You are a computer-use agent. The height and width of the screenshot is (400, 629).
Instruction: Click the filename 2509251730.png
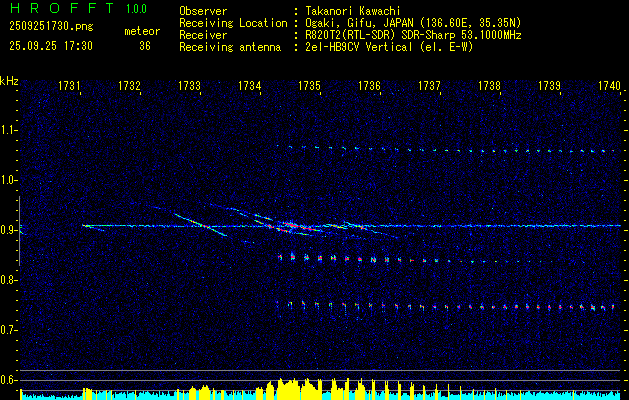click(51, 26)
